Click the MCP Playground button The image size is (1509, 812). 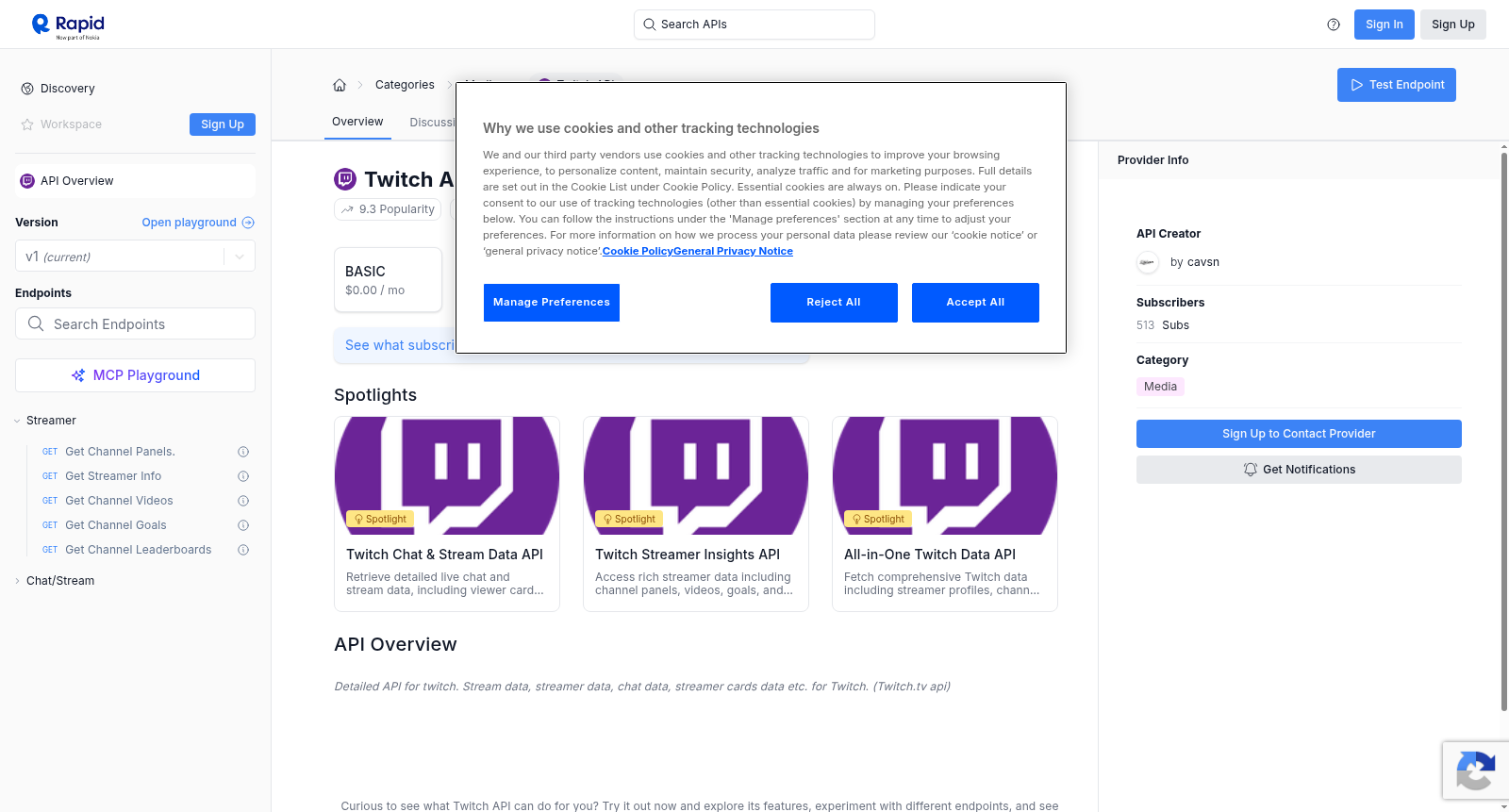point(135,375)
